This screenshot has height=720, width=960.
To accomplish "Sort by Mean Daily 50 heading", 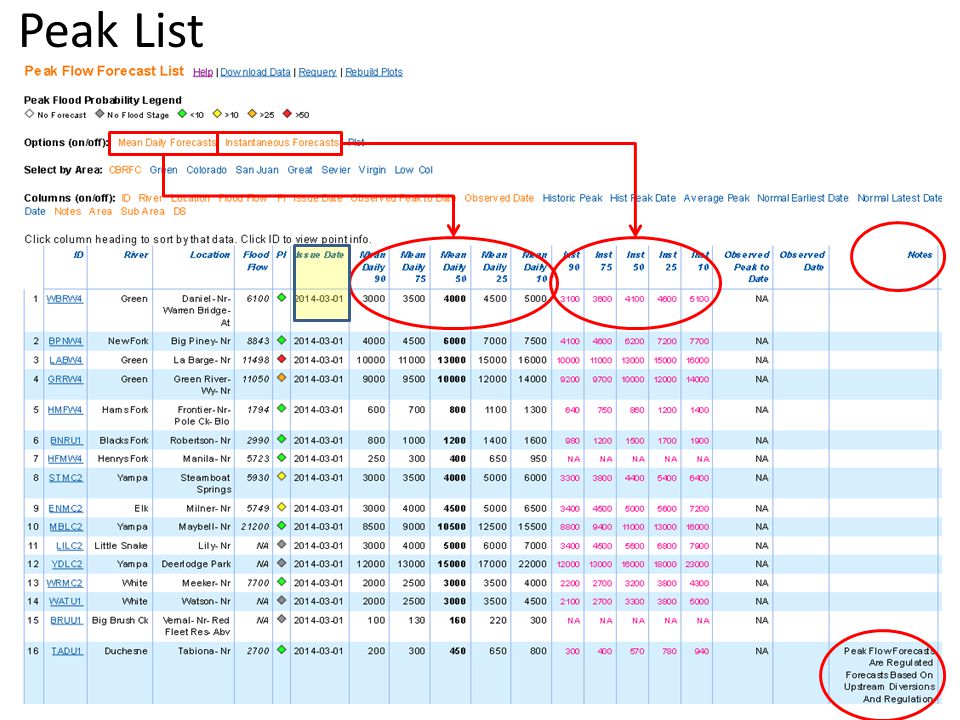I will coord(453,266).
